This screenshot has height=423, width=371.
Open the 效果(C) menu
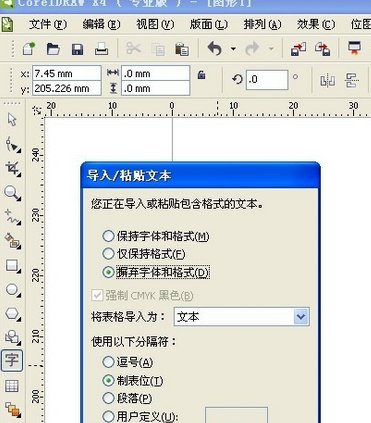click(x=316, y=25)
